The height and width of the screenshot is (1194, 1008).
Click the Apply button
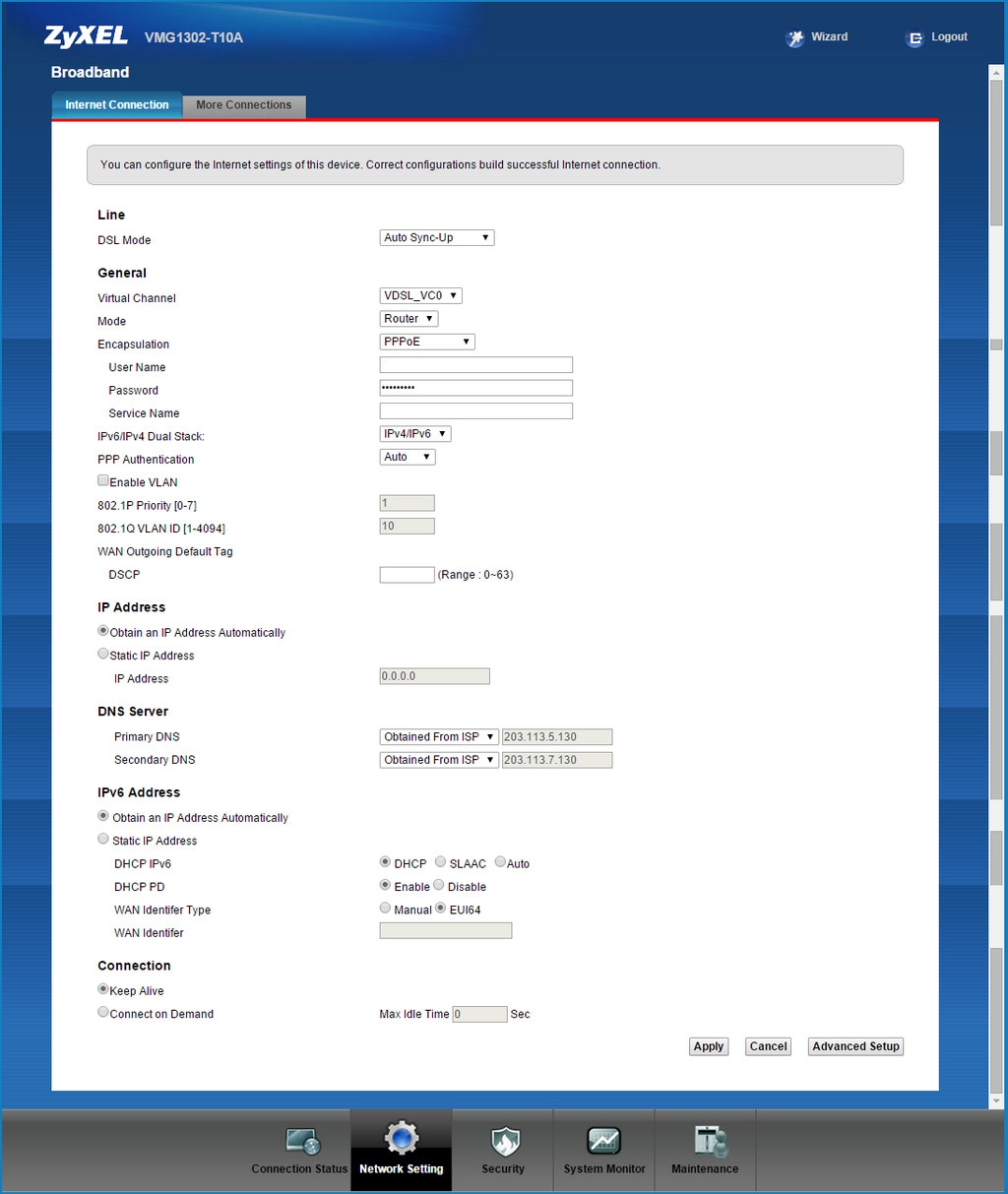pos(709,1046)
